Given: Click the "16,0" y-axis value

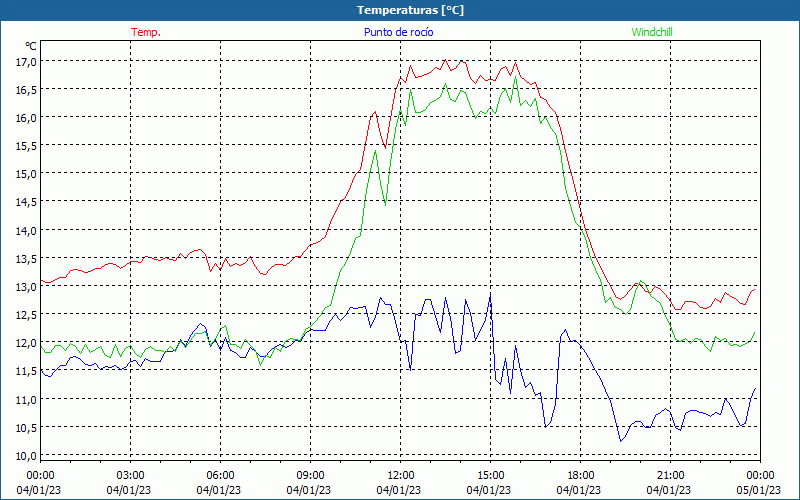Looking at the screenshot, I should click(x=27, y=118).
